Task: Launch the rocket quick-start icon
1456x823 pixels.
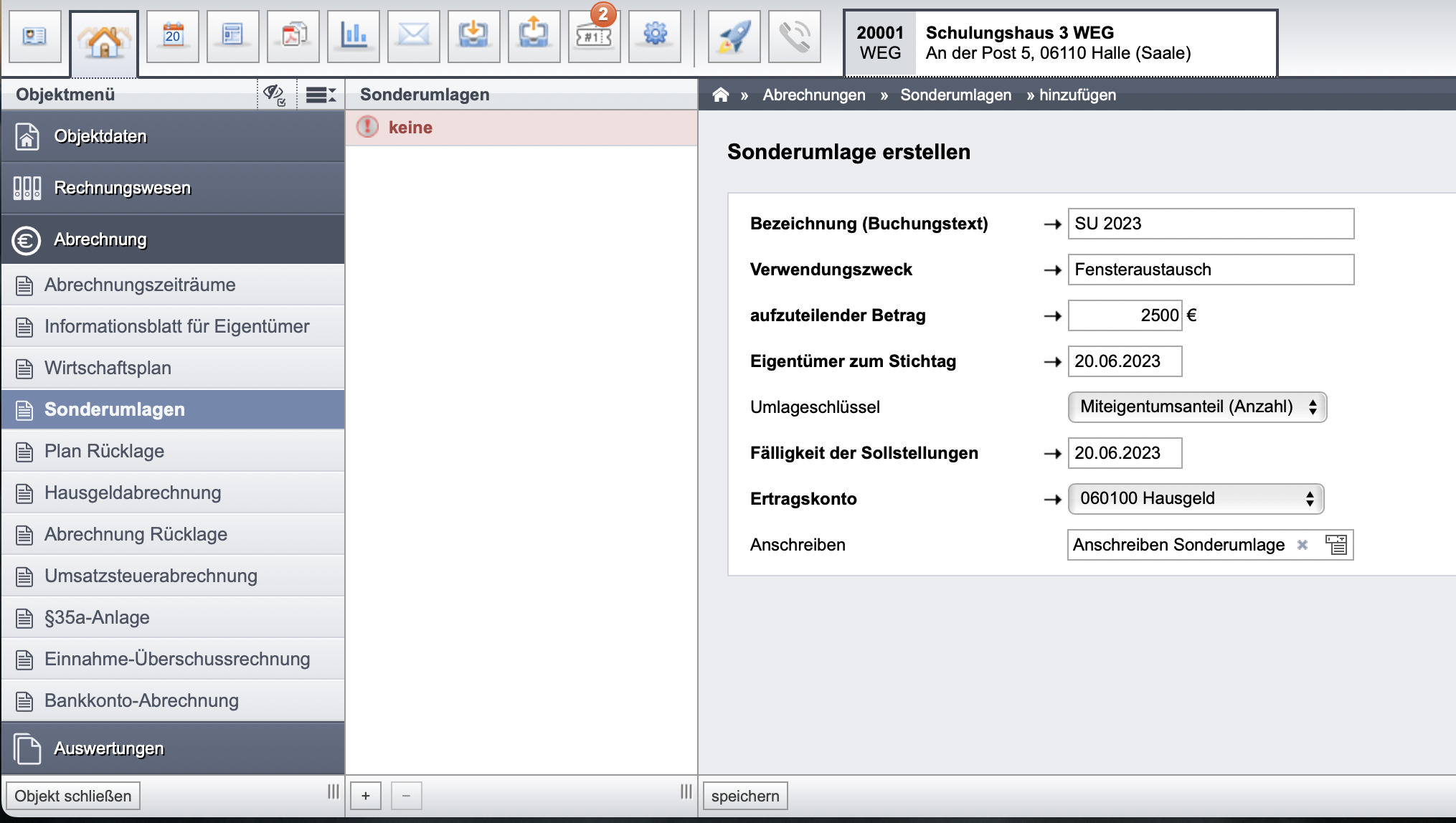Action: (734, 36)
